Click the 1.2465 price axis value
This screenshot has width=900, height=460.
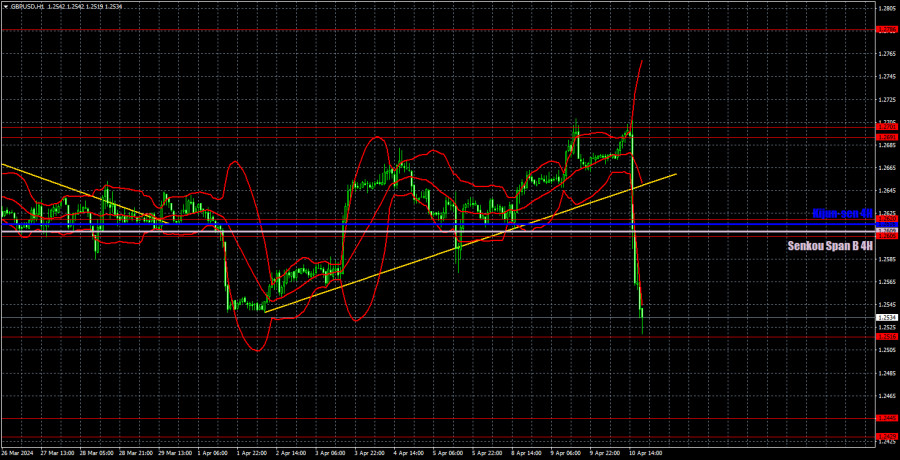coord(885,396)
